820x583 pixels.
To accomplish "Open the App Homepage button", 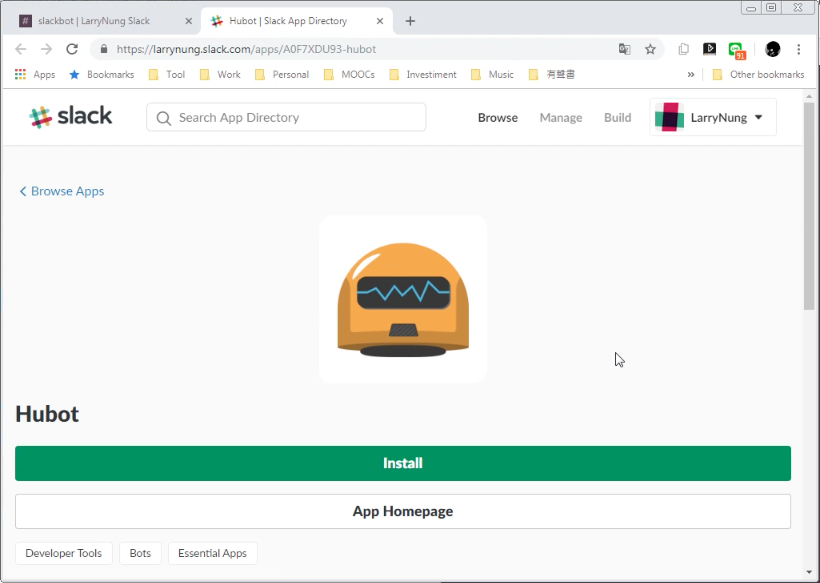I will pyautogui.click(x=403, y=511).
